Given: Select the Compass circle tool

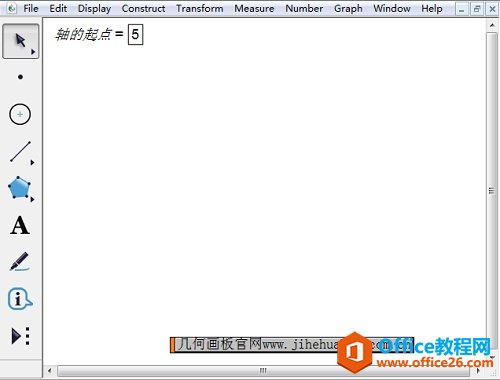Looking at the screenshot, I should click(20, 114).
